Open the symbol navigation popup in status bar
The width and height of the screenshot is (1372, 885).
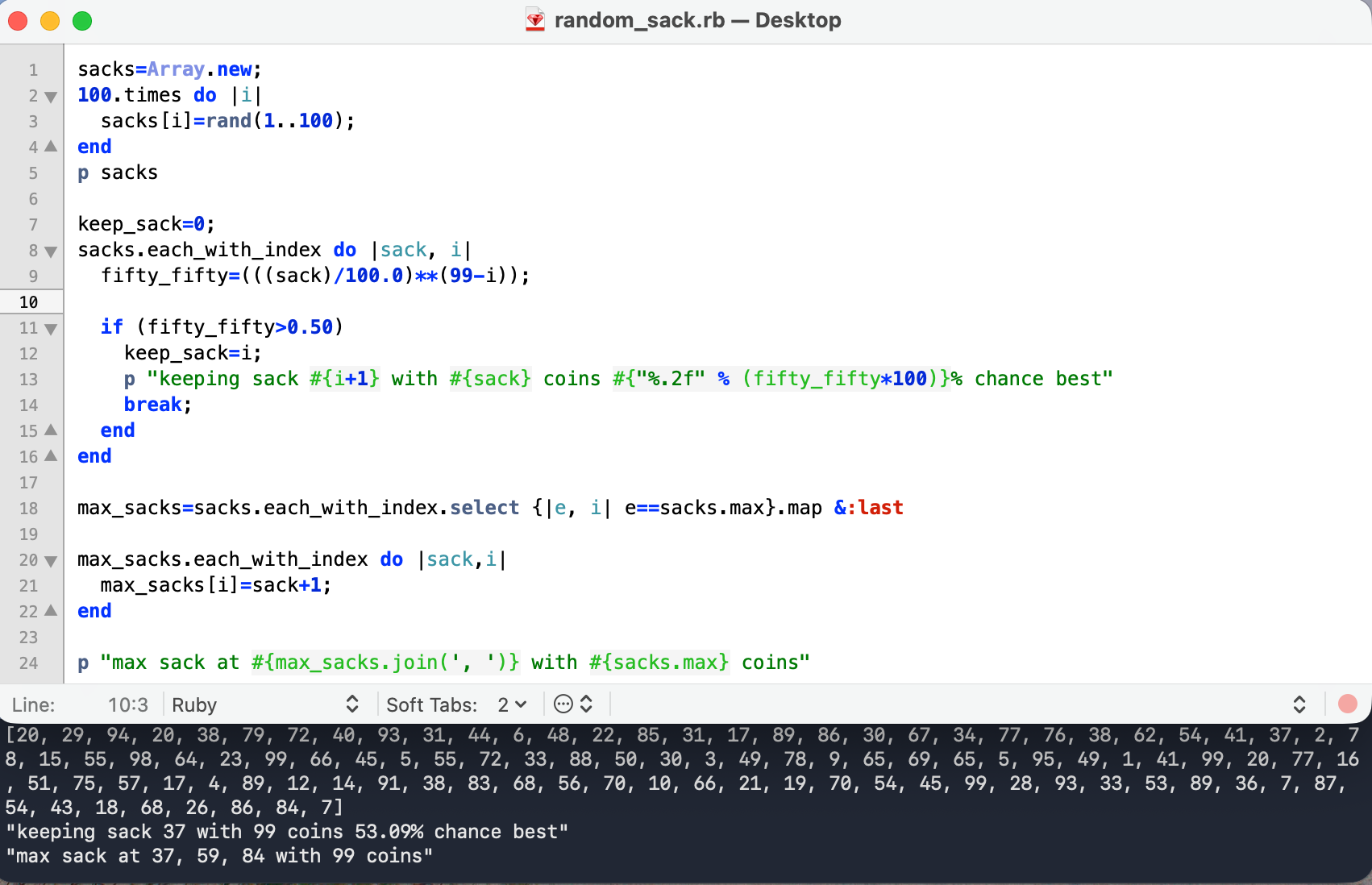click(x=1299, y=704)
